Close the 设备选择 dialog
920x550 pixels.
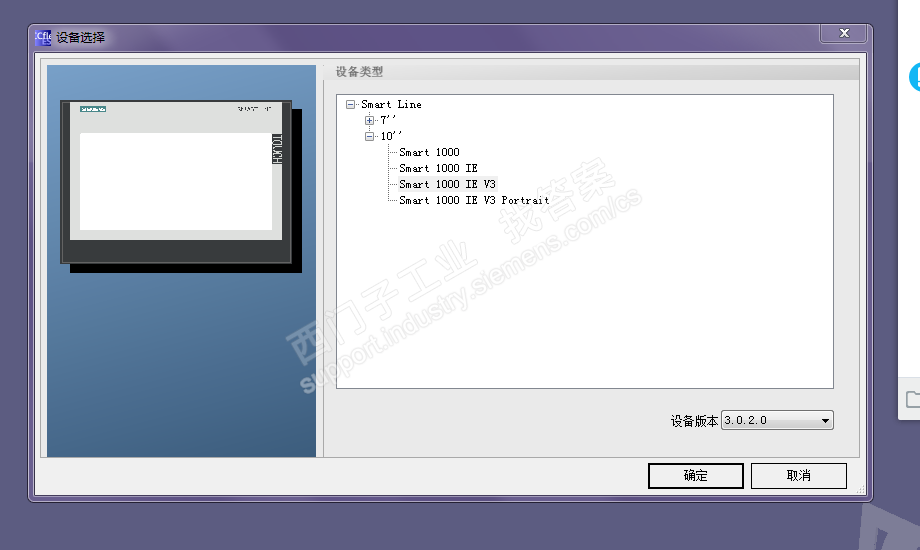click(843, 33)
